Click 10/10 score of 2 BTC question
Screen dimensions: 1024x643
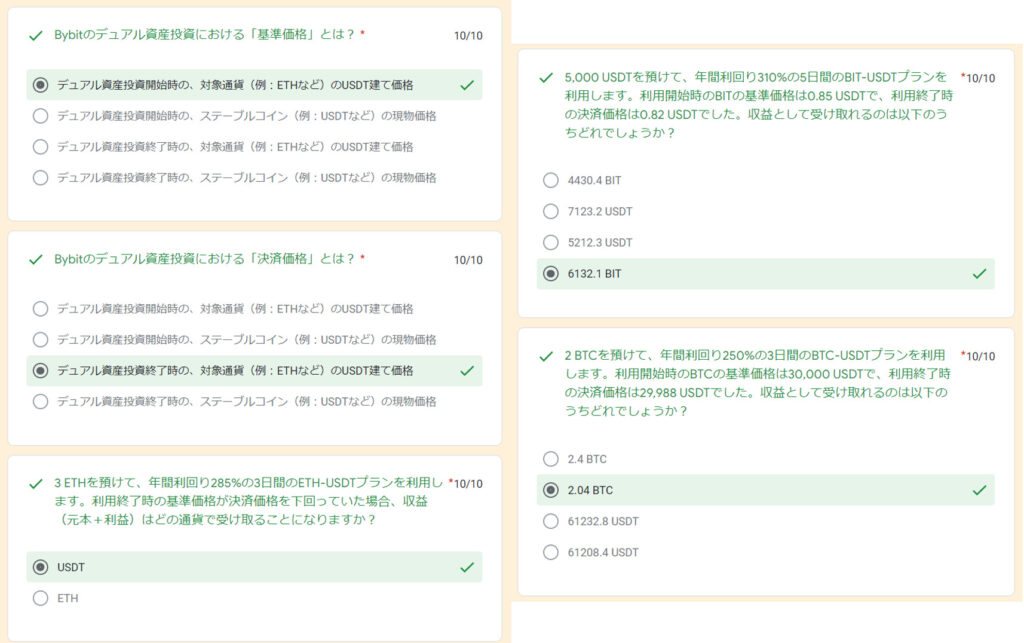(x=981, y=356)
